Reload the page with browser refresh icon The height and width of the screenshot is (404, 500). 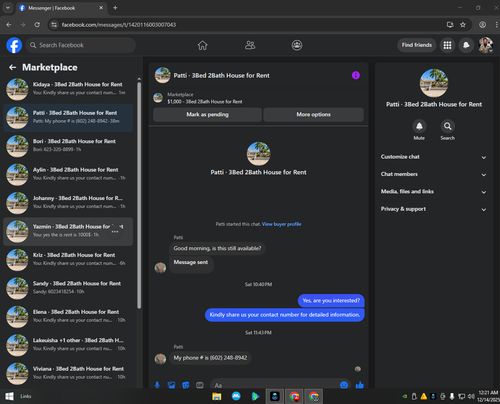point(37,25)
